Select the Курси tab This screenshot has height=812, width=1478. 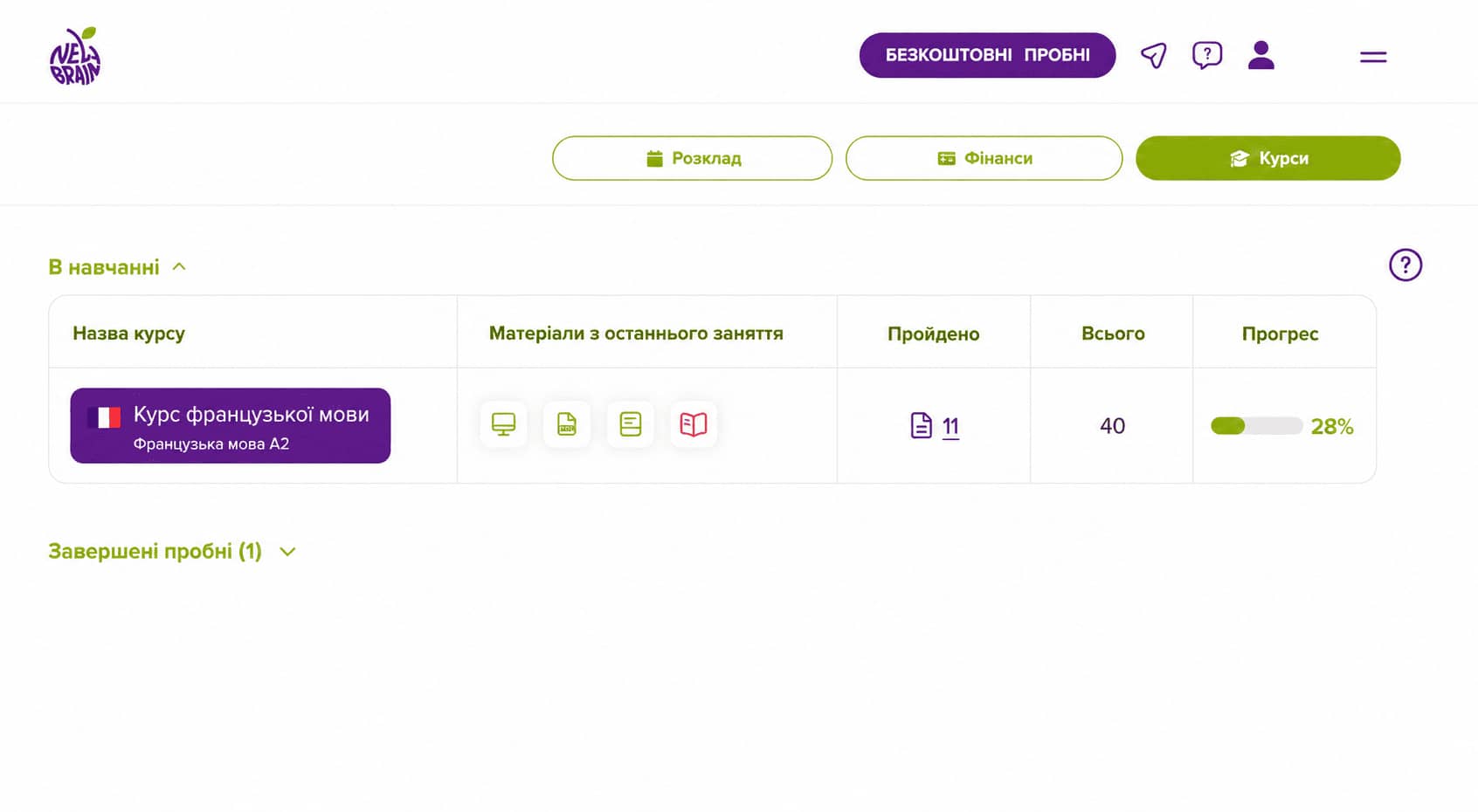click(1267, 158)
